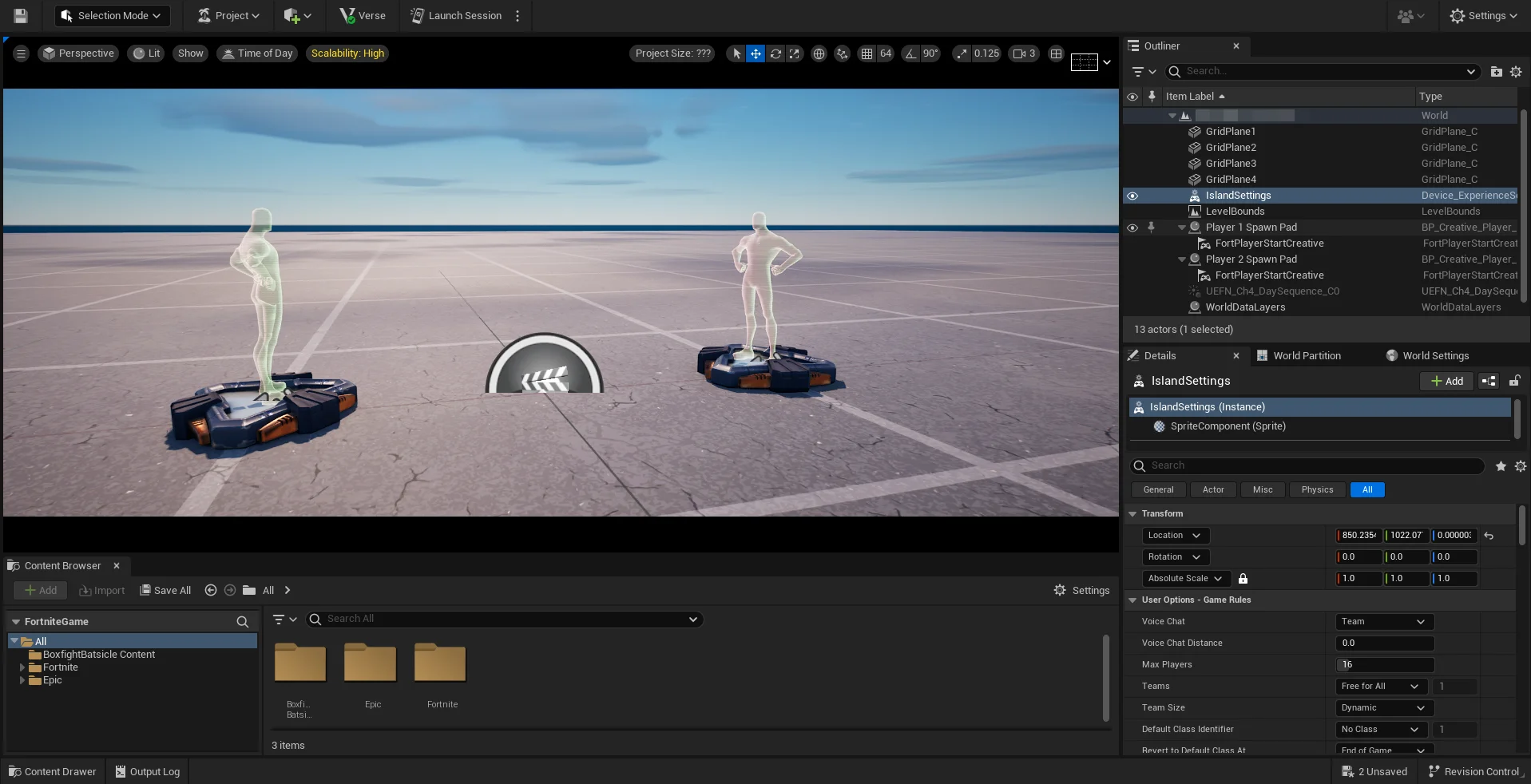Image resolution: width=1531 pixels, height=784 pixels.
Task: Activate the scale gizmo tool
Action: (x=794, y=53)
